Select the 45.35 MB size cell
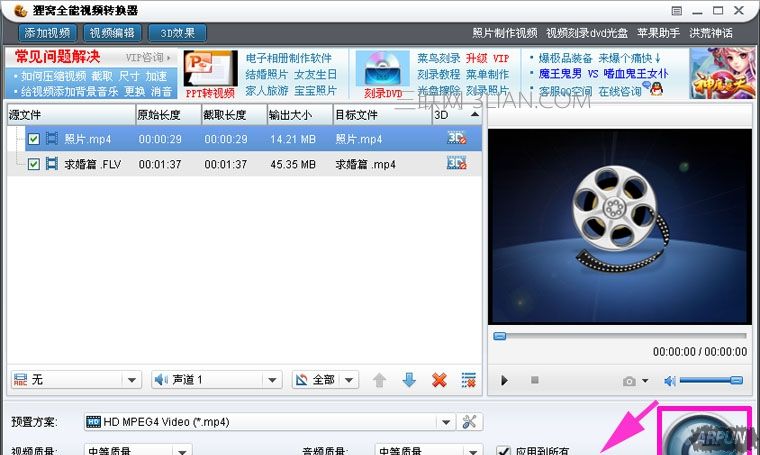 [293, 164]
